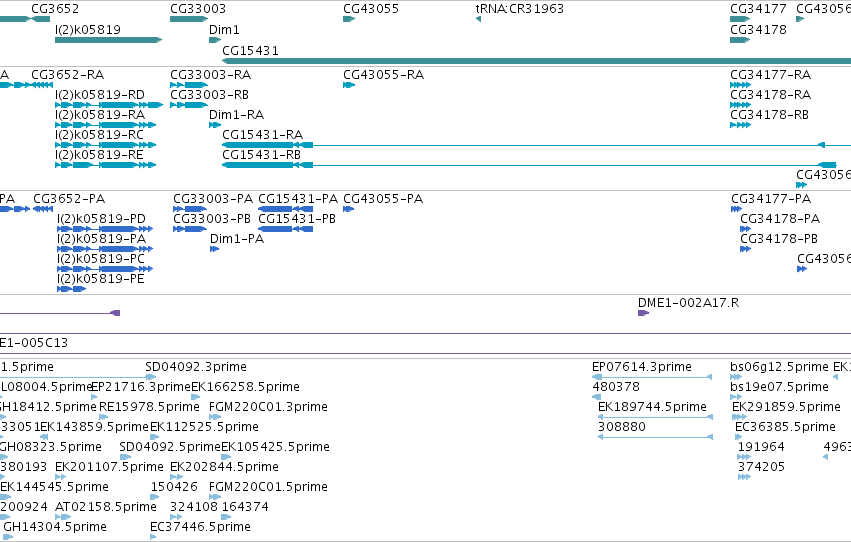This screenshot has height=542, width=851.
Task: Click the CG15431 gene bar
Action: coord(536,61)
